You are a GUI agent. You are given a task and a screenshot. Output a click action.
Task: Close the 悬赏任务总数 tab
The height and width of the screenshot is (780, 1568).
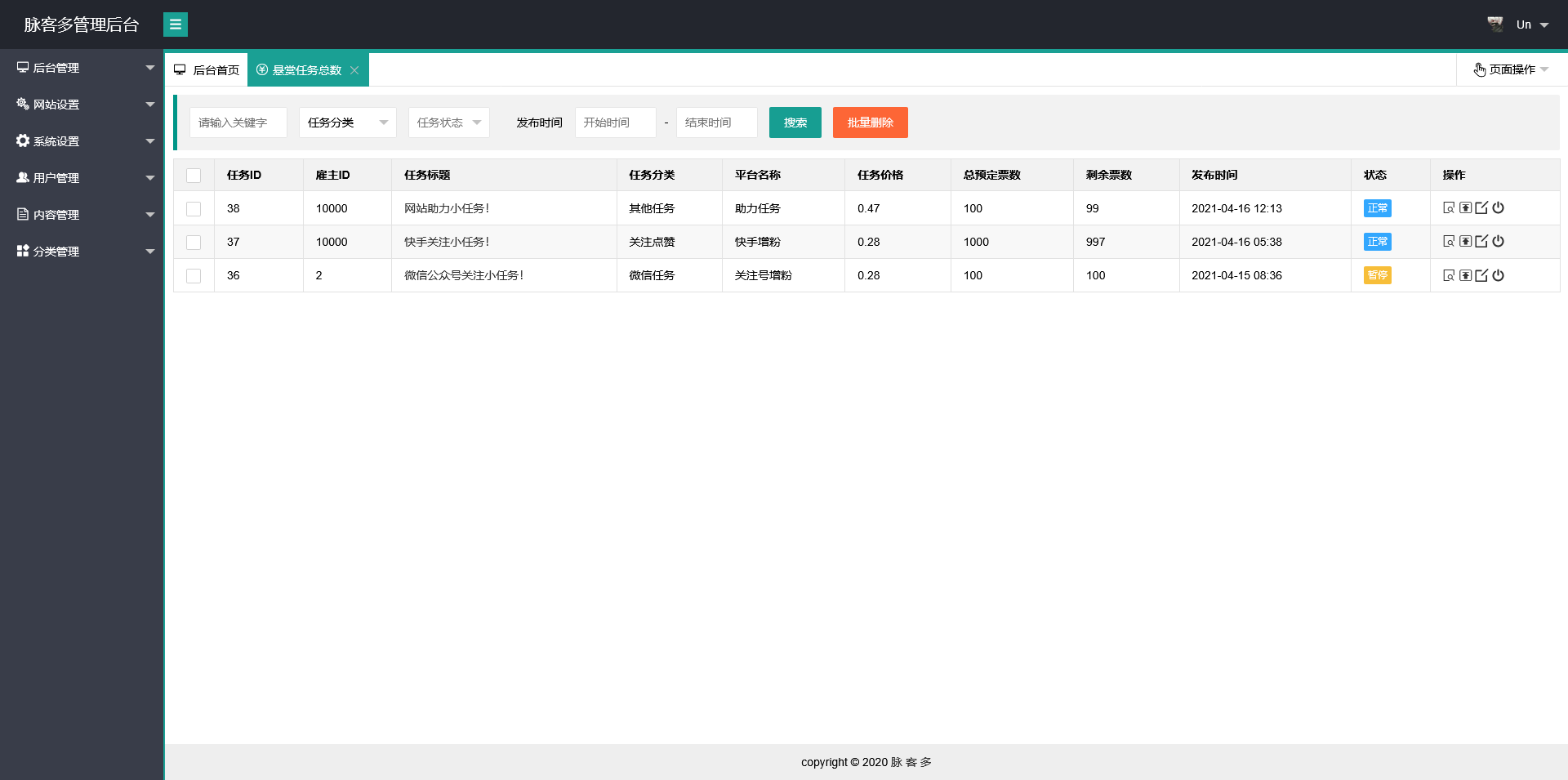click(x=354, y=70)
